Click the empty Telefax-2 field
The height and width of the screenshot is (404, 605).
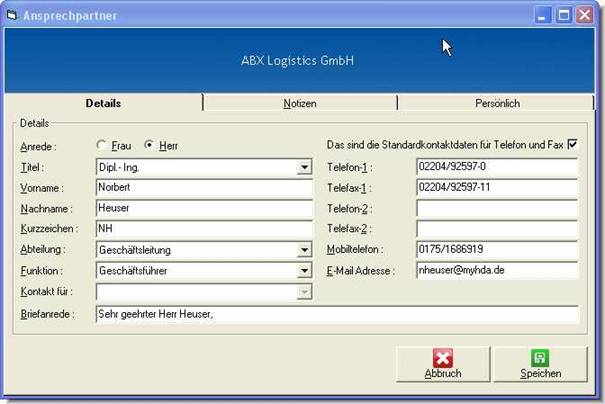tap(497, 229)
